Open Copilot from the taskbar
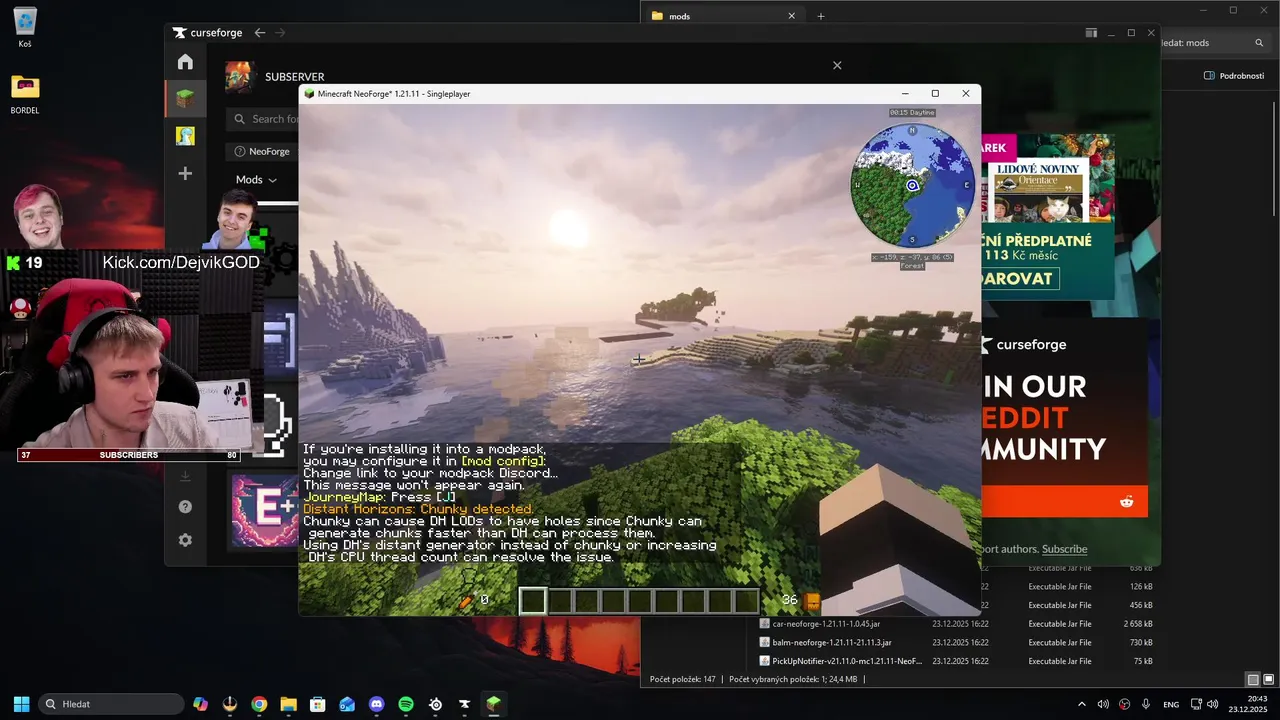The height and width of the screenshot is (720, 1280). pos(200,704)
